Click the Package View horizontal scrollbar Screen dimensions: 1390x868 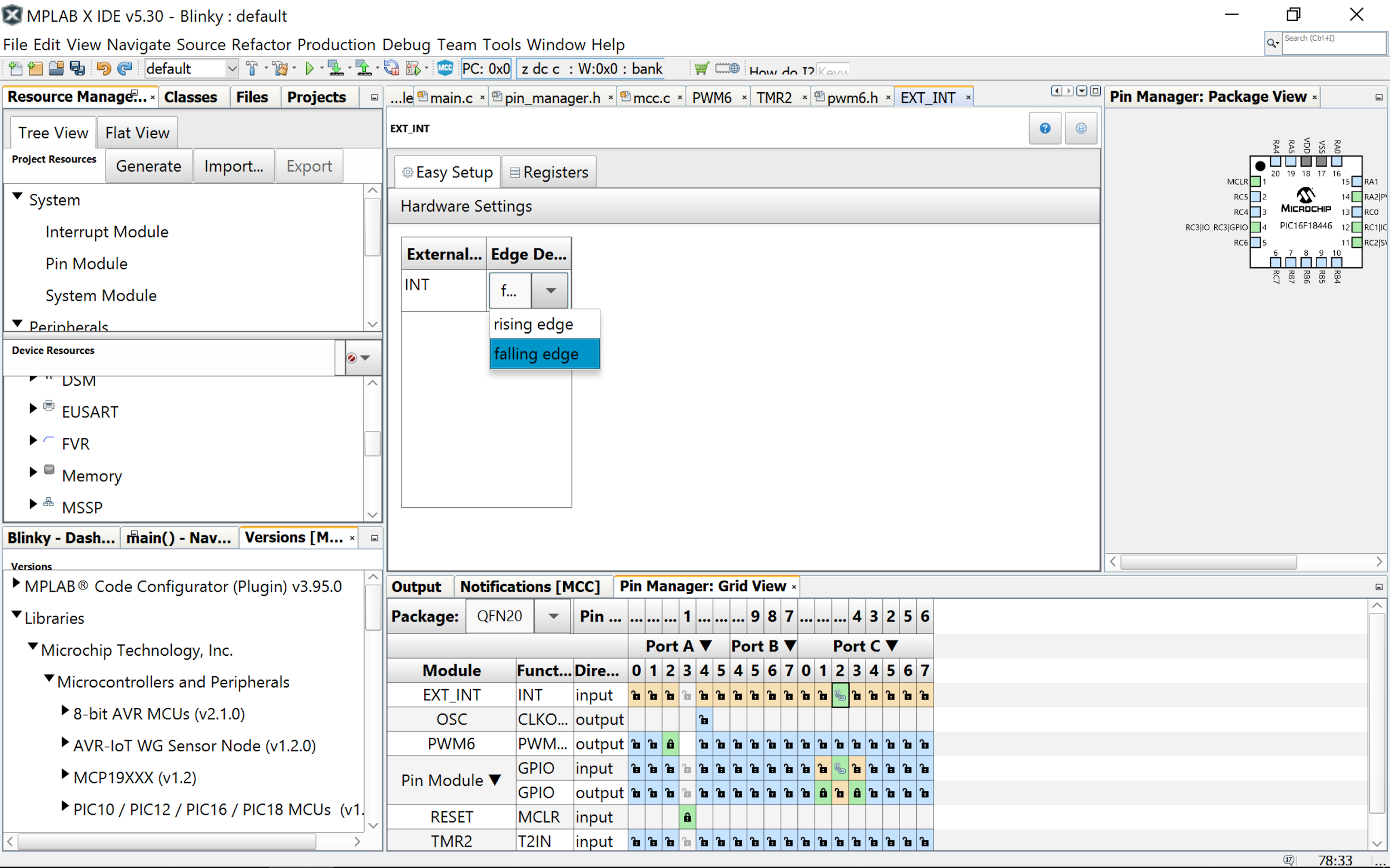click(x=1209, y=561)
